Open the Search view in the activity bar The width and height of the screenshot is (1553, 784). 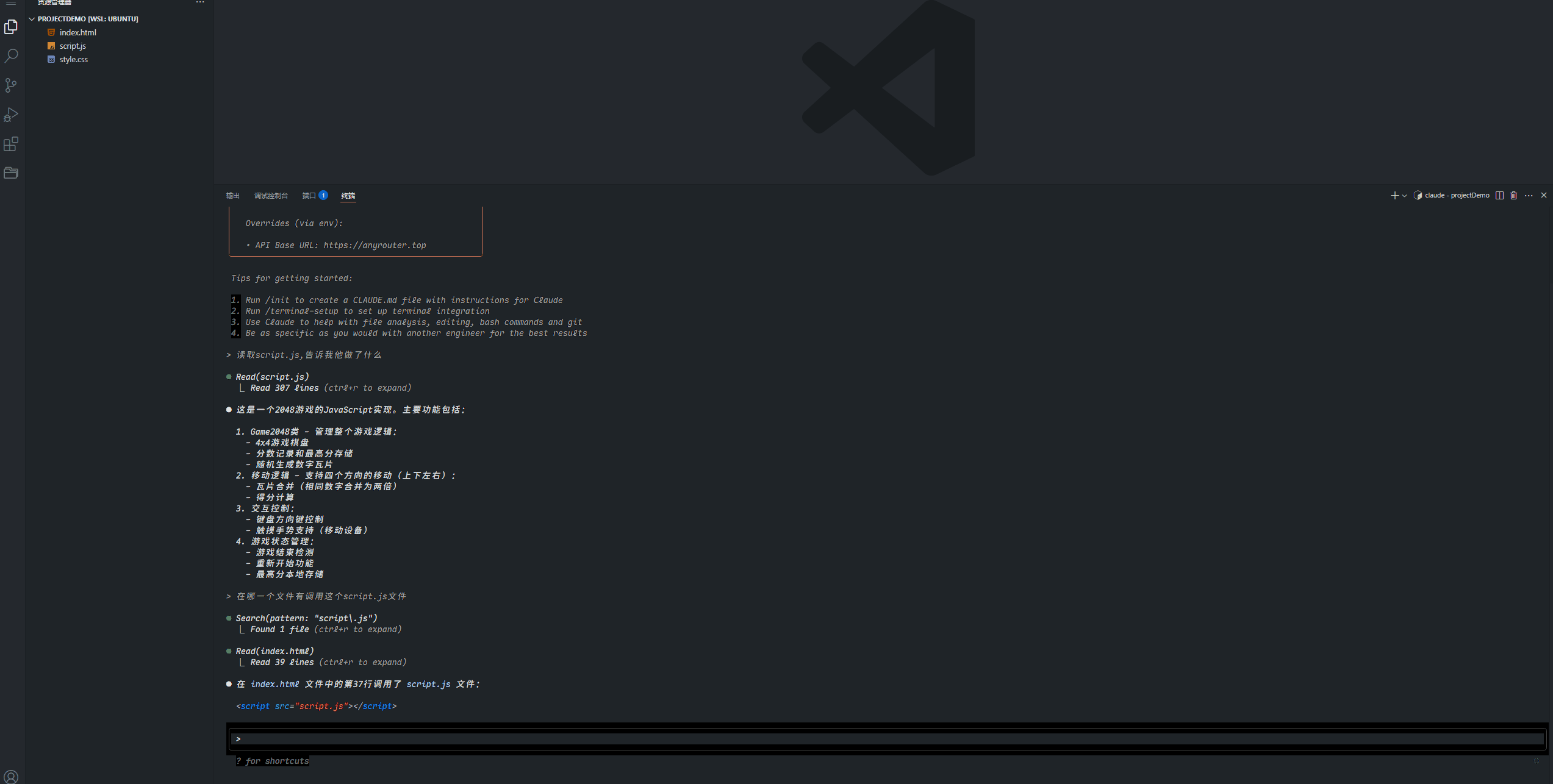coord(11,56)
